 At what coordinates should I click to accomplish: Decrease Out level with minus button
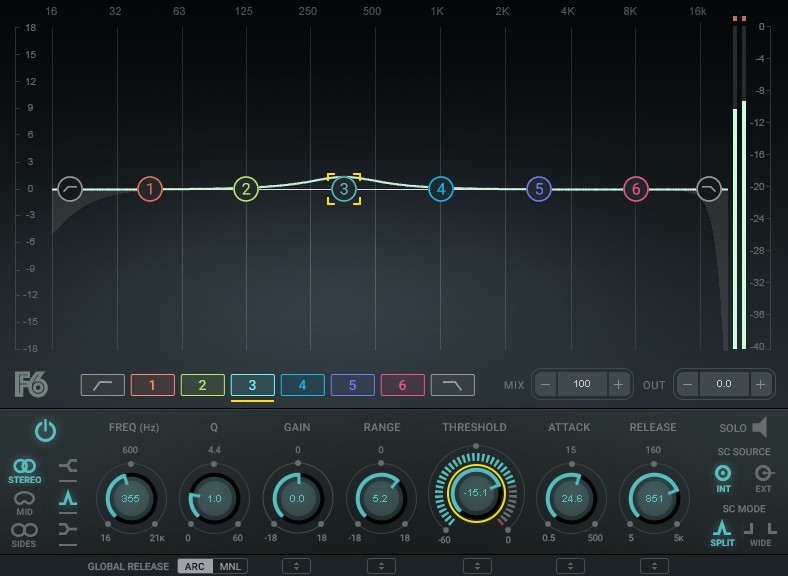pyautogui.click(x=688, y=384)
